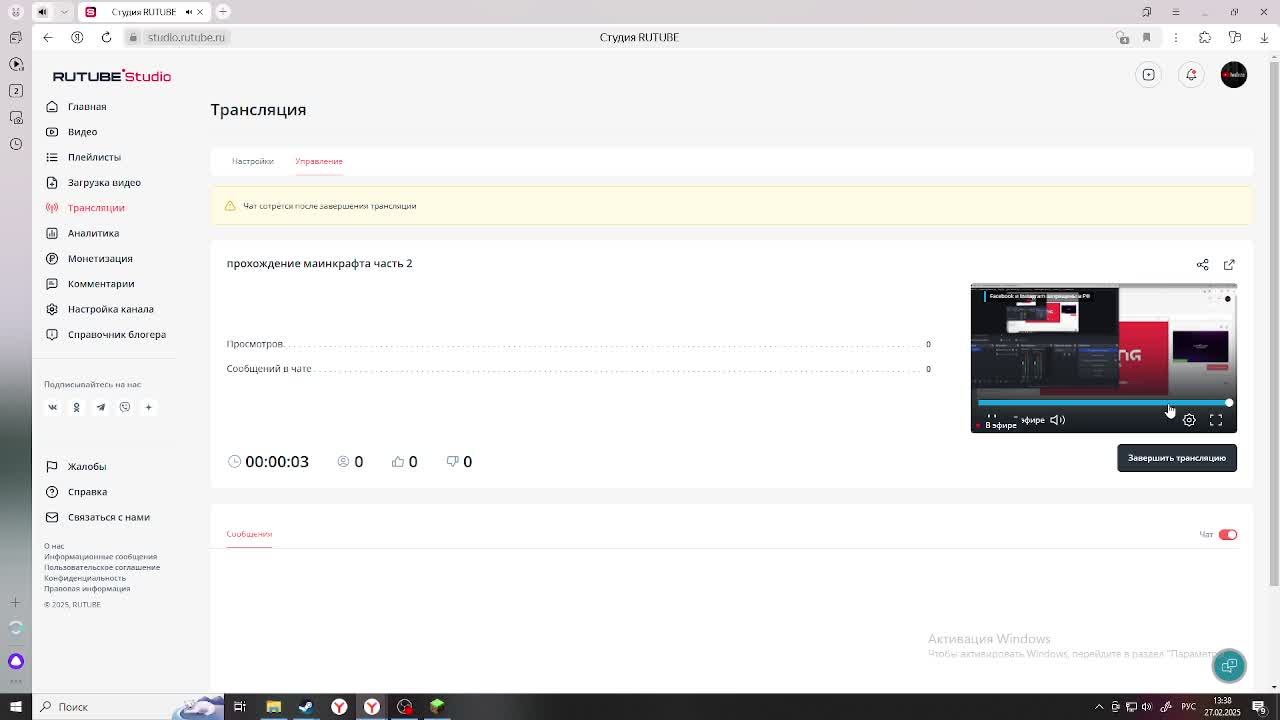Click the dislike counter thumbs-down icon
The image size is (1280, 720).
pyautogui.click(x=452, y=461)
